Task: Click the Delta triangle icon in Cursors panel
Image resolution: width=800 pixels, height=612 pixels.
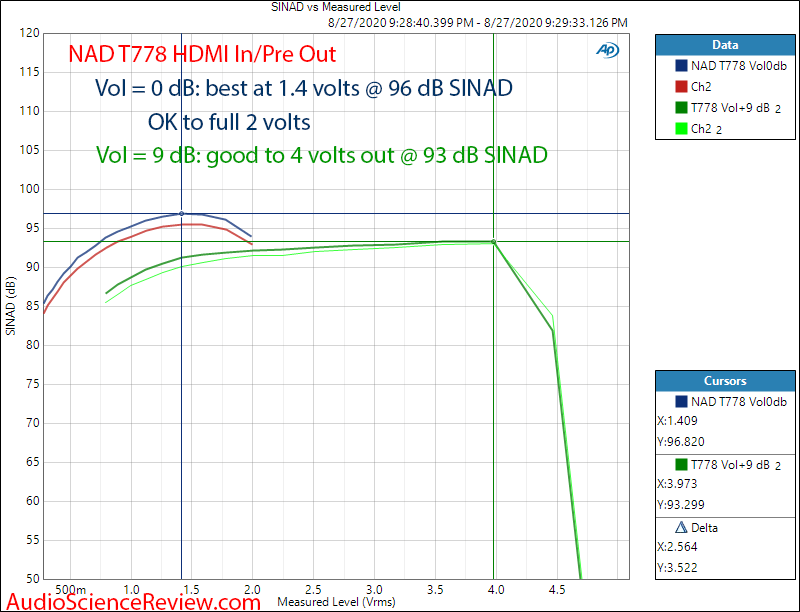Action: point(681,527)
